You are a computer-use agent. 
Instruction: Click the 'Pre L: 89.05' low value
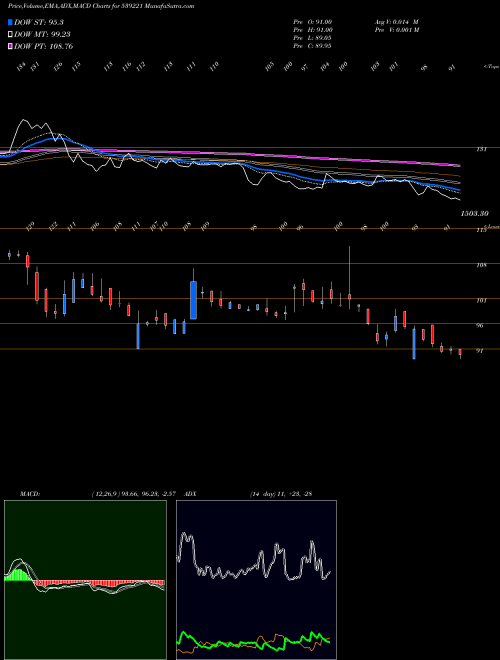pyautogui.click(x=313, y=38)
